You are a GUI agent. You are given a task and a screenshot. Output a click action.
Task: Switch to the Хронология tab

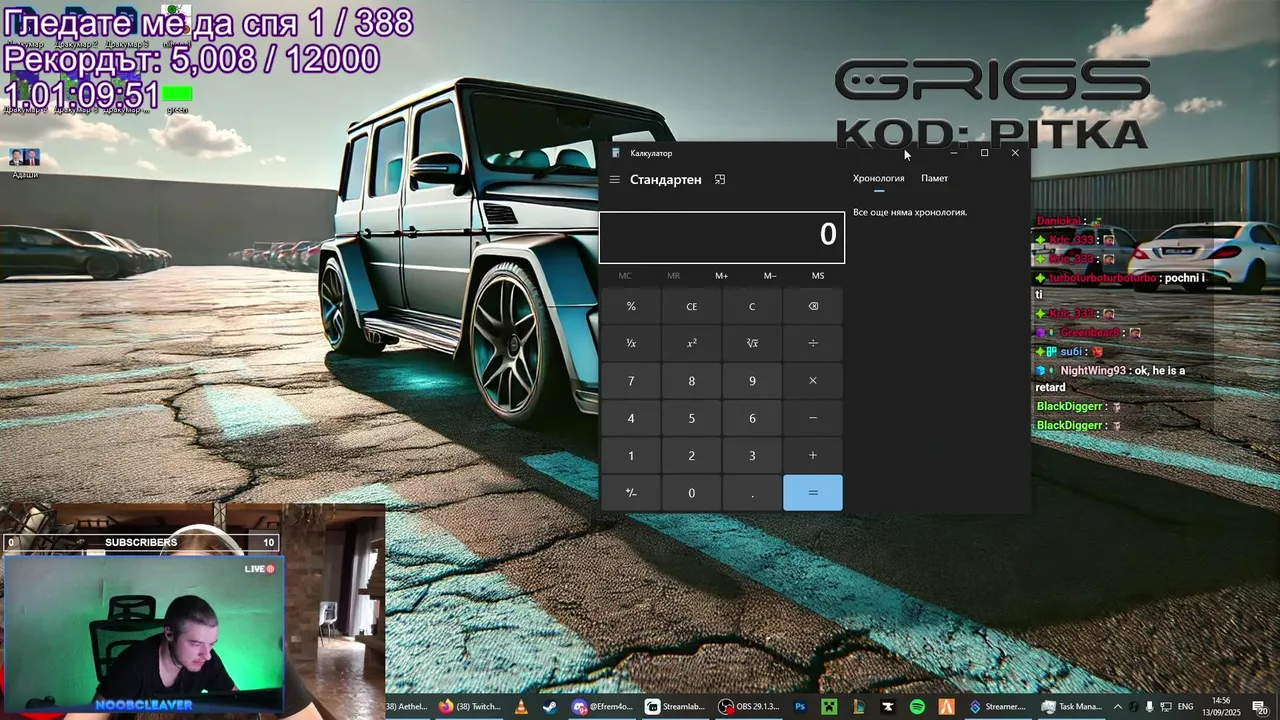tap(878, 178)
